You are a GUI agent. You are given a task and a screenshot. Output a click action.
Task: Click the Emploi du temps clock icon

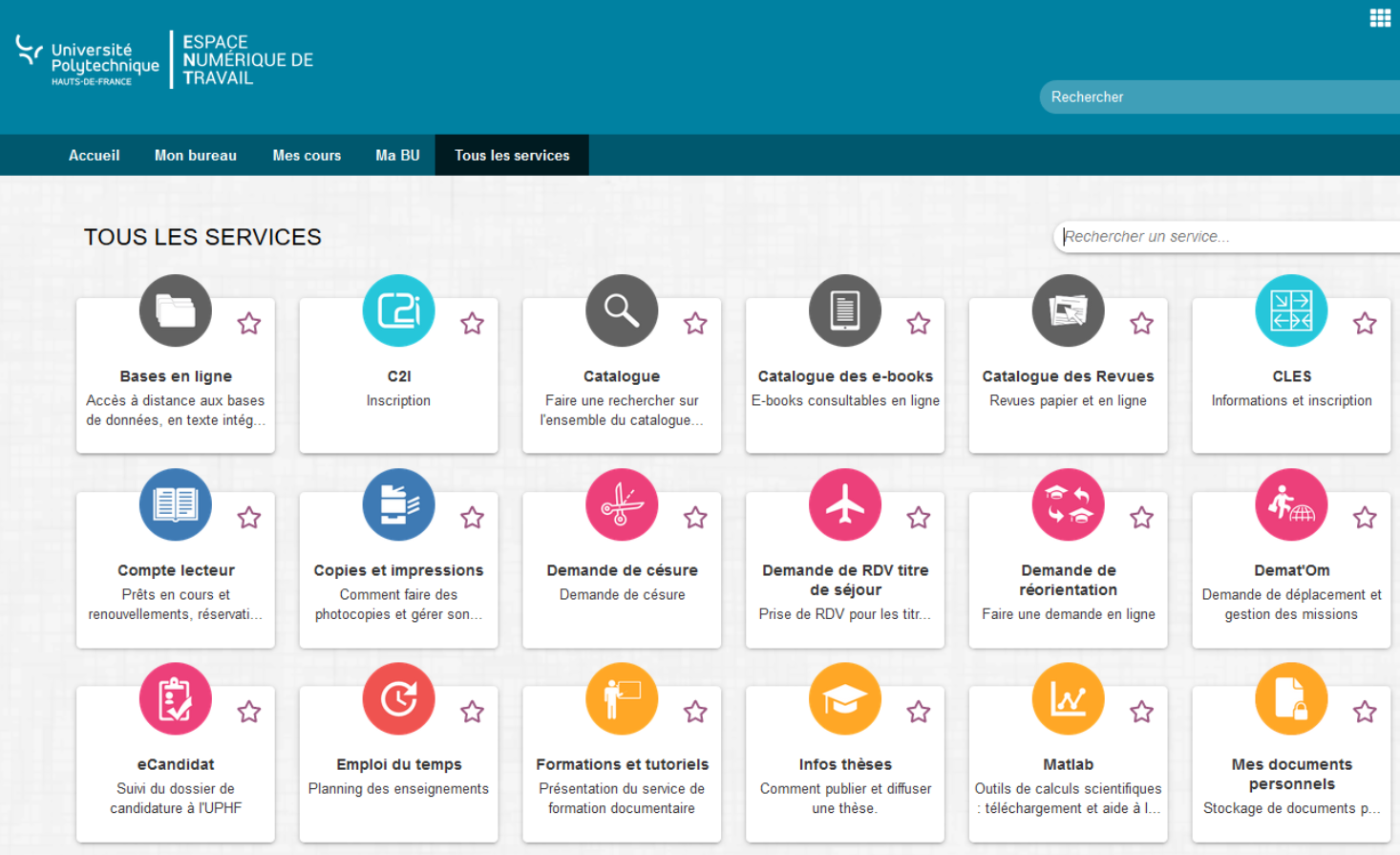(398, 698)
